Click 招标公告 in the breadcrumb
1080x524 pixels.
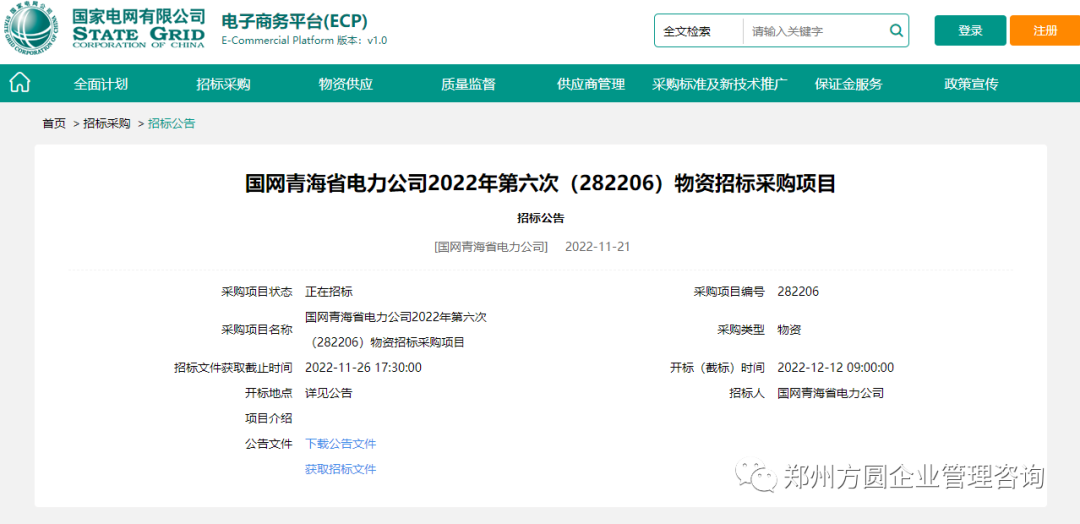[x=172, y=124]
